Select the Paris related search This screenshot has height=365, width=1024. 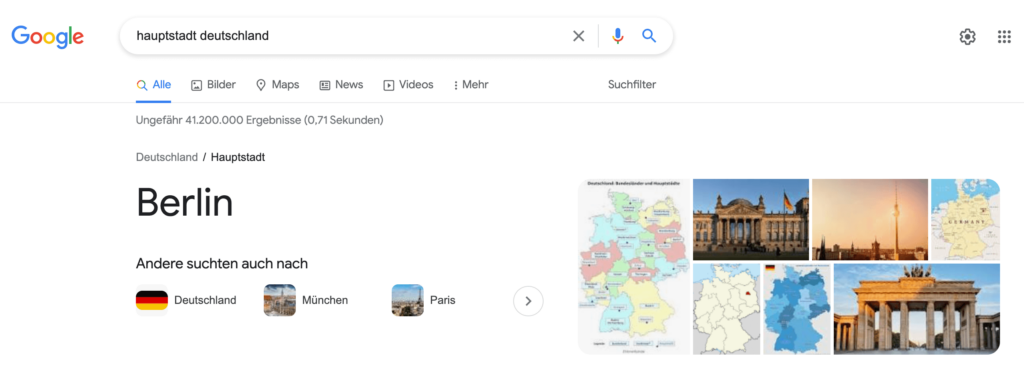pyautogui.click(x=423, y=300)
